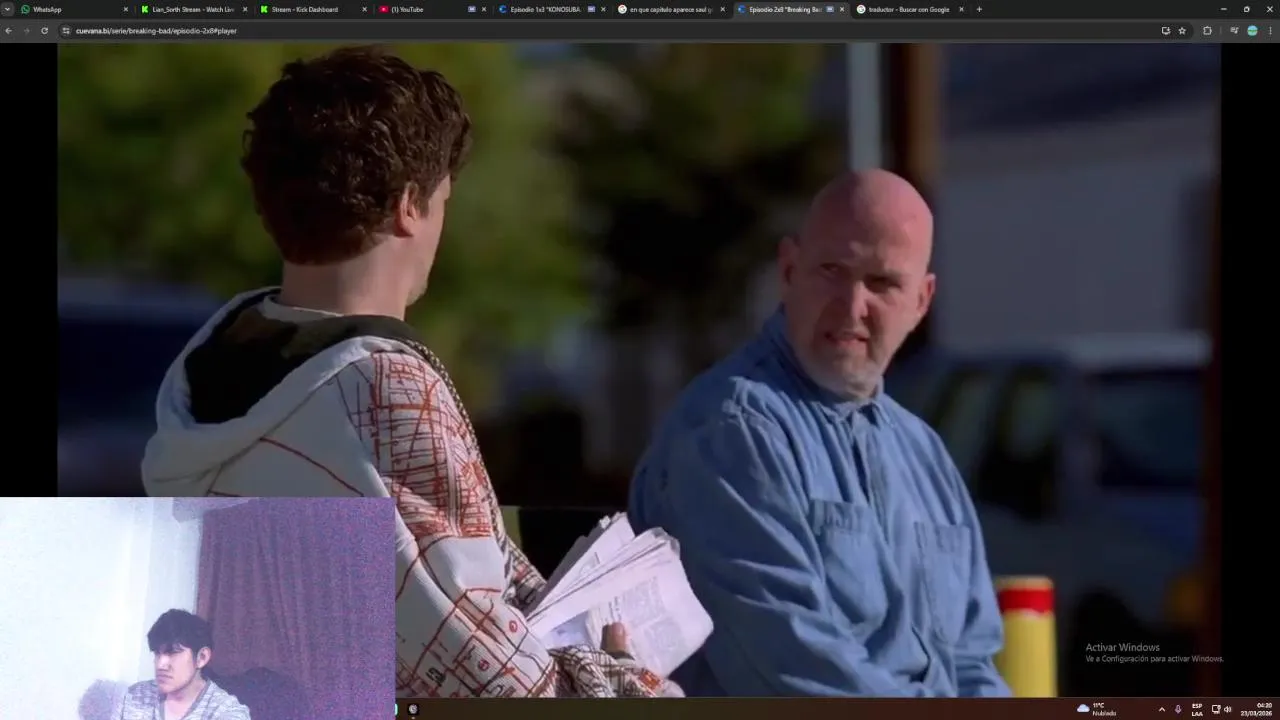This screenshot has width=1280, height=720.
Task: Expand hidden system tray icons
Action: 1161,709
